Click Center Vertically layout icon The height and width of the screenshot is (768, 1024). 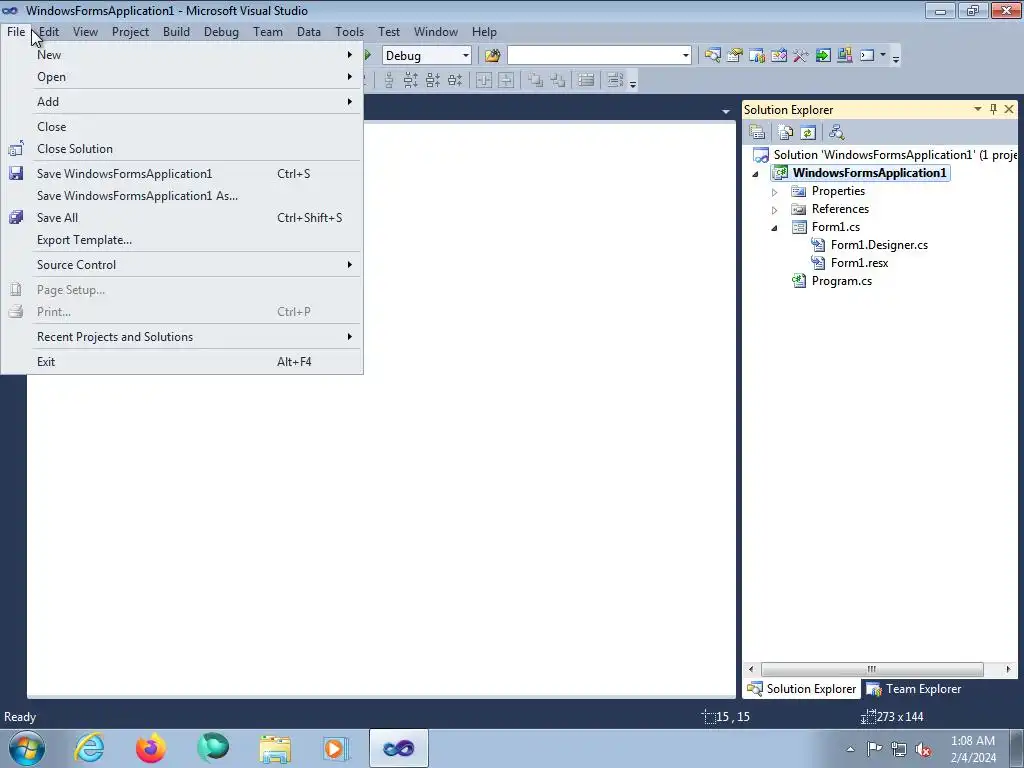[x=506, y=80]
